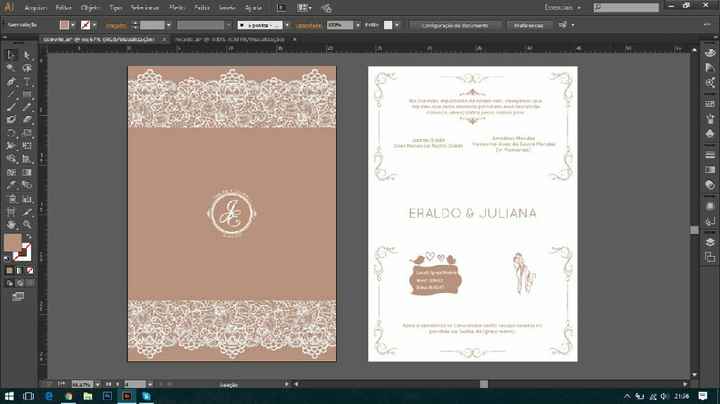
Task: Select the Type tool
Action: (x=27, y=82)
